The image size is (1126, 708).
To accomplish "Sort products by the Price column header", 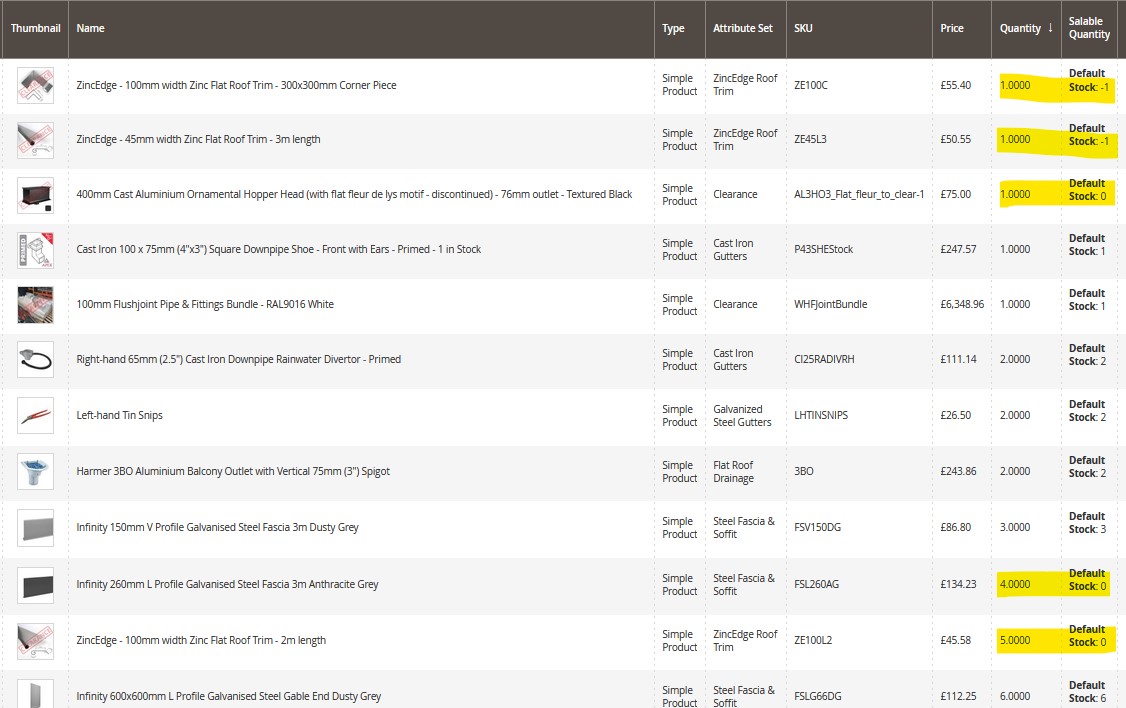I will [x=951, y=28].
